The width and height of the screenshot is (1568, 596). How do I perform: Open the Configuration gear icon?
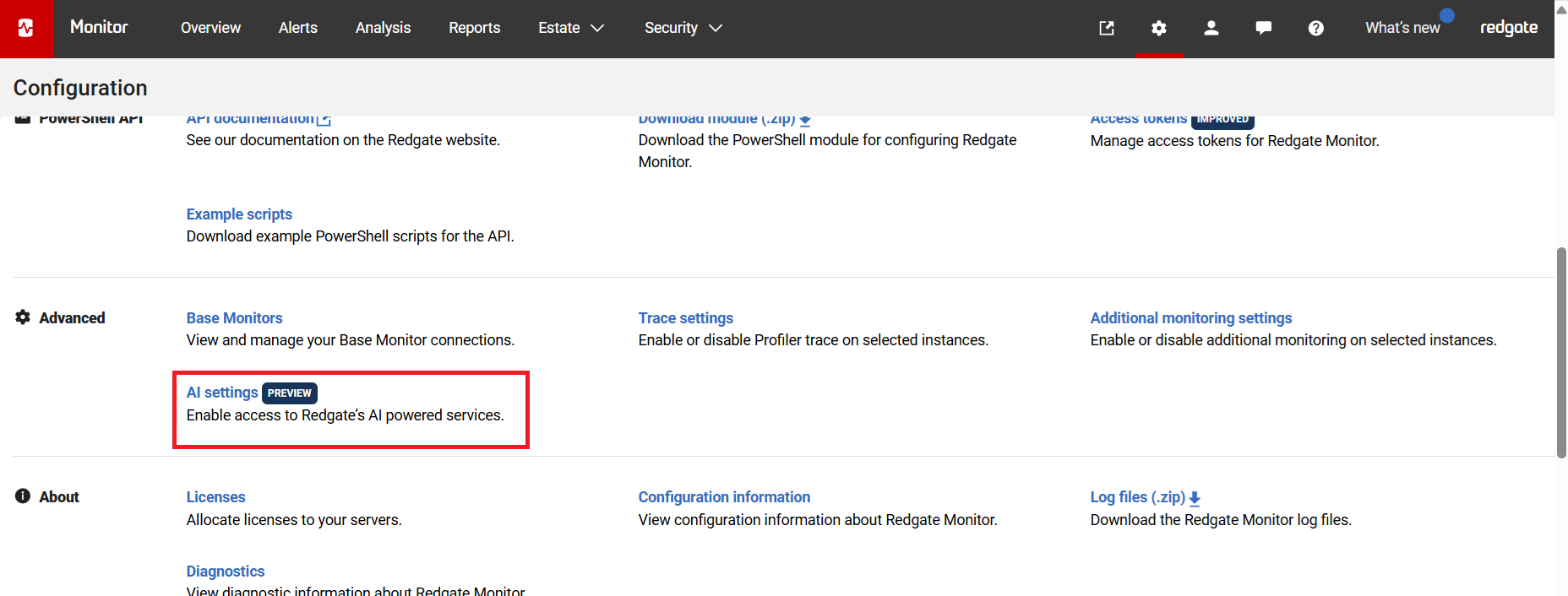pos(1158,28)
